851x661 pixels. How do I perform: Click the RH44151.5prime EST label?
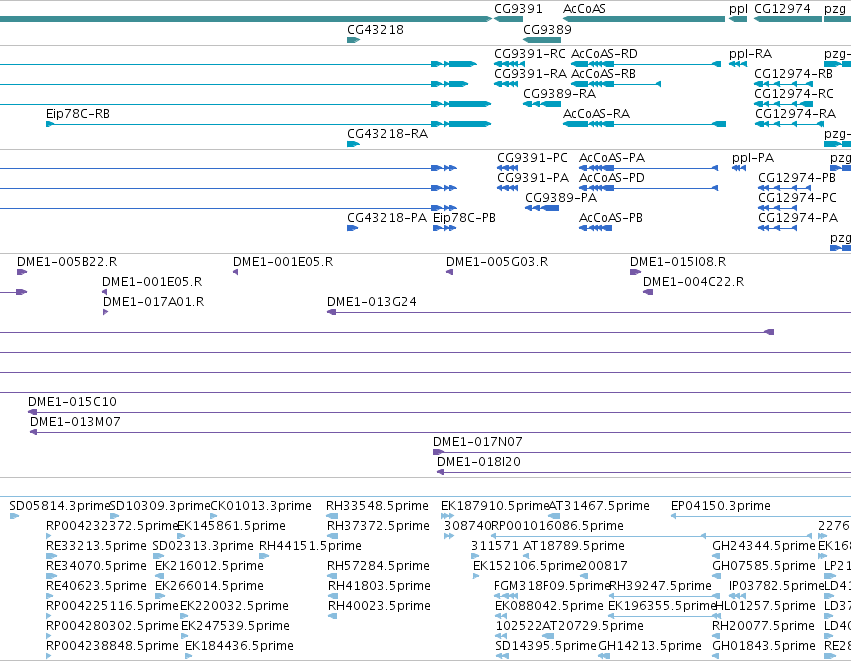tap(310, 546)
